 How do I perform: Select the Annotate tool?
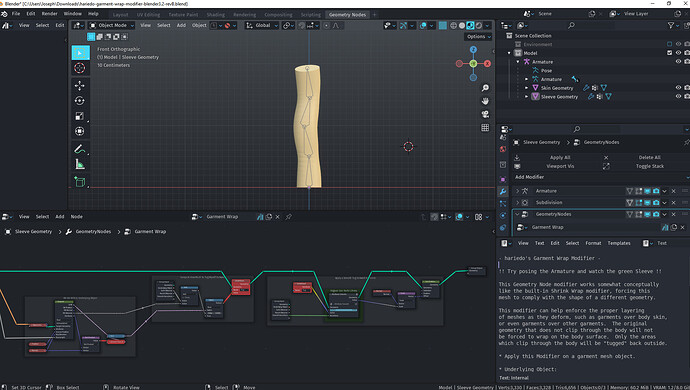[x=80, y=149]
